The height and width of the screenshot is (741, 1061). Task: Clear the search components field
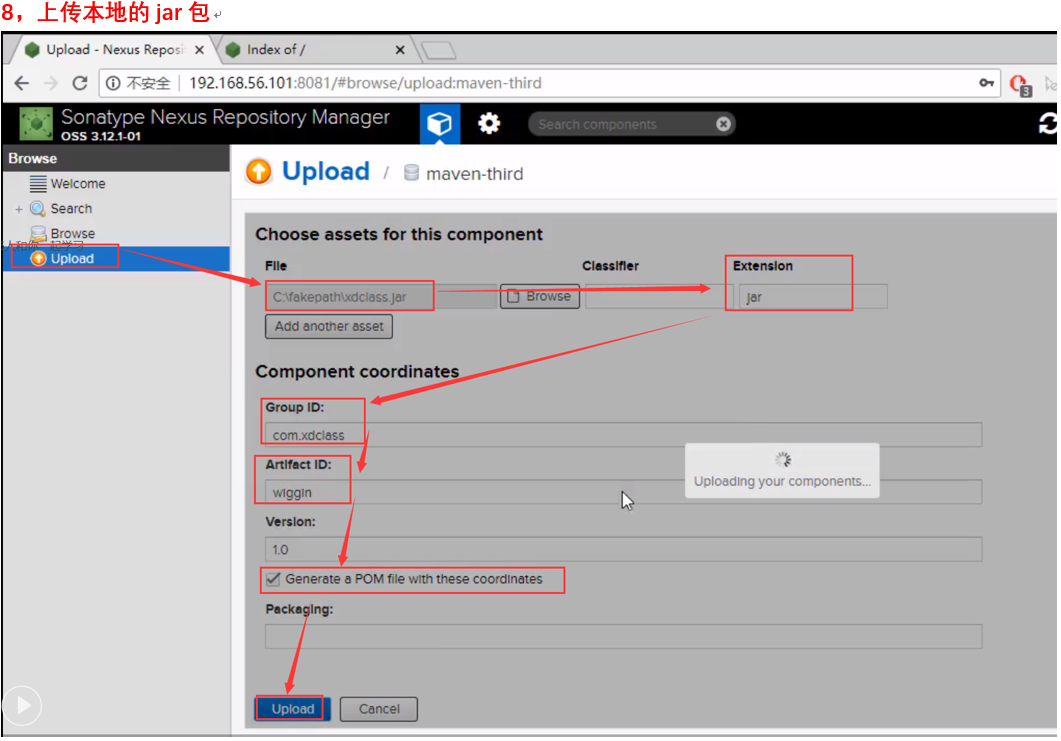coord(723,124)
